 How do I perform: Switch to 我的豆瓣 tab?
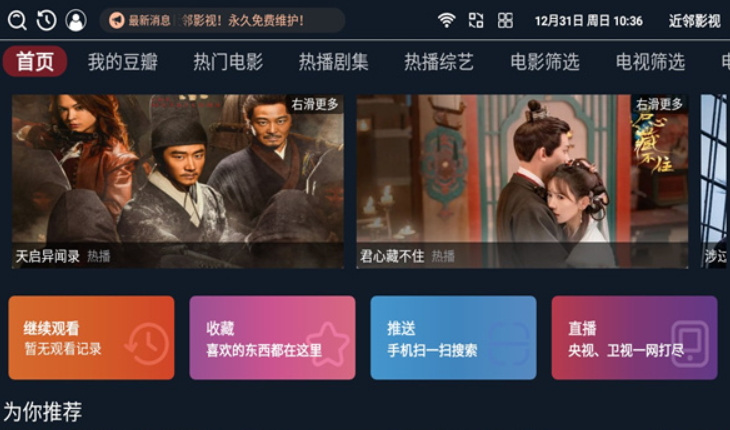123,61
